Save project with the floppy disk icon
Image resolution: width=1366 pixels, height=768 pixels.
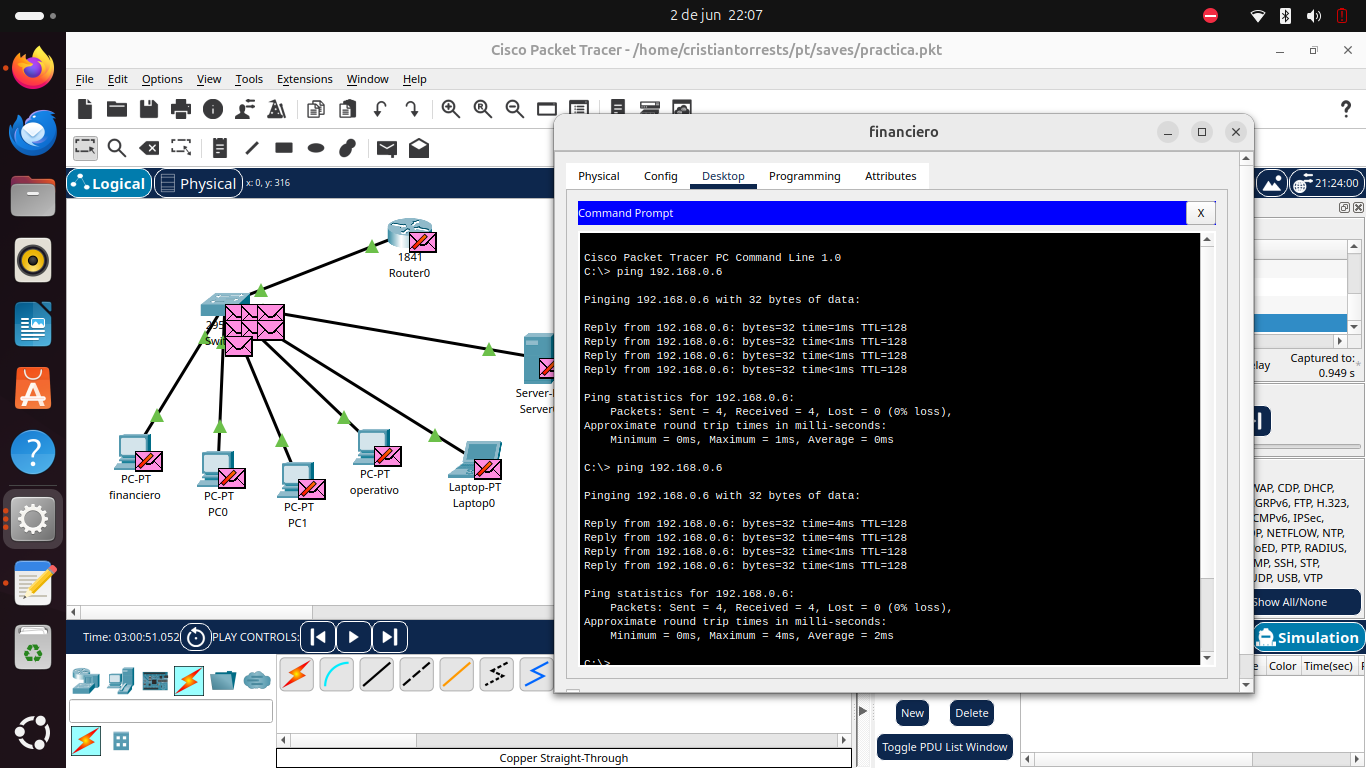tap(149, 109)
